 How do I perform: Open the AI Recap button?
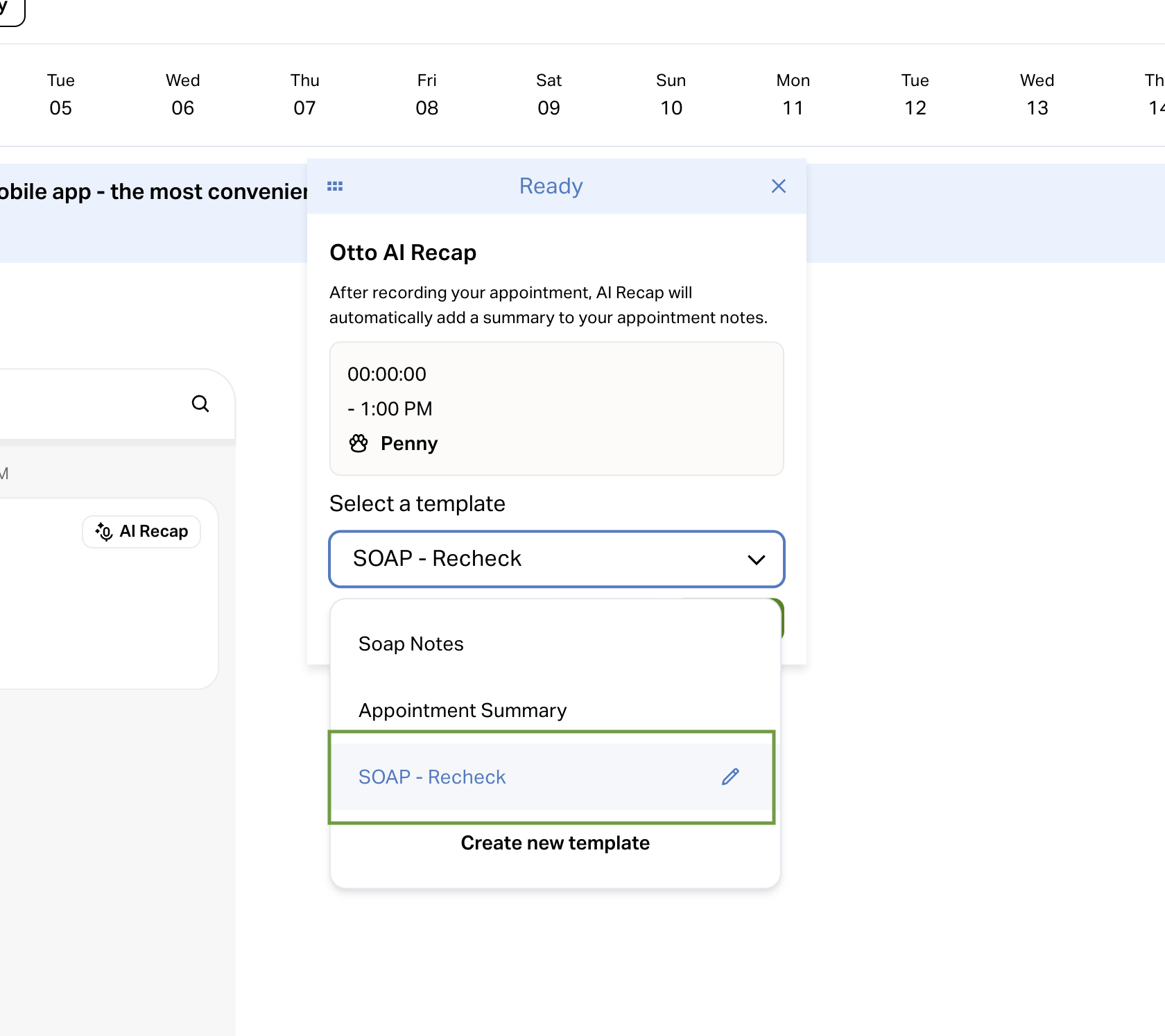141,532
